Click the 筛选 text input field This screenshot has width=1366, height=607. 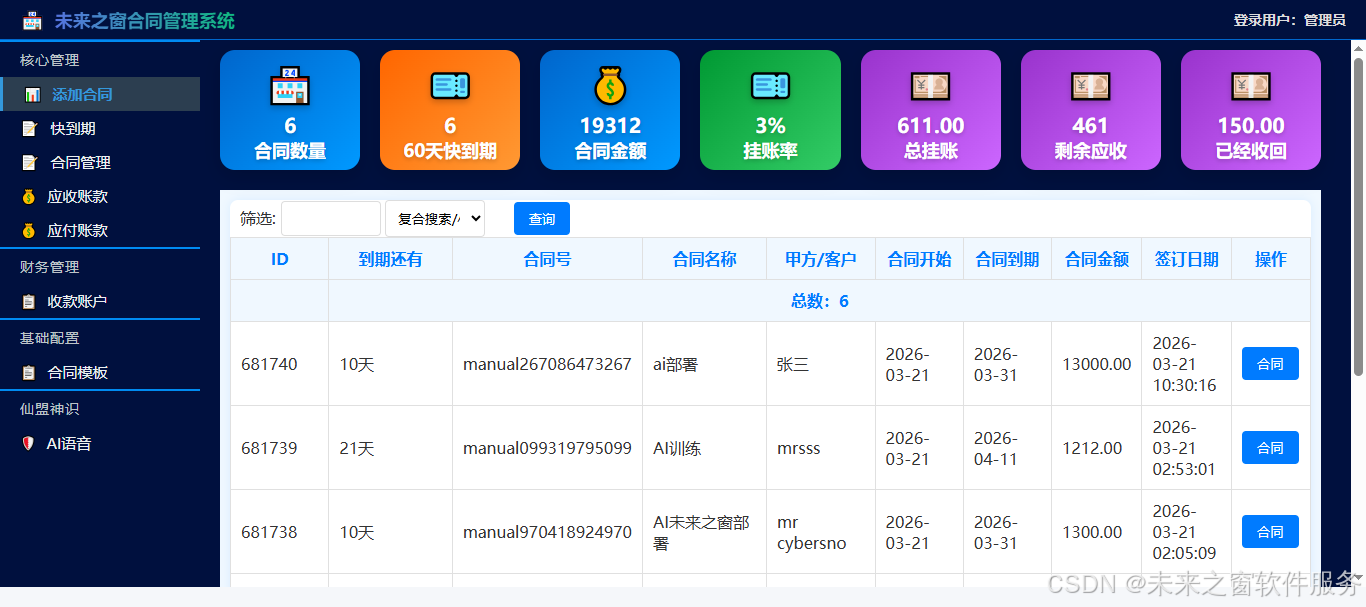(331, 219)
